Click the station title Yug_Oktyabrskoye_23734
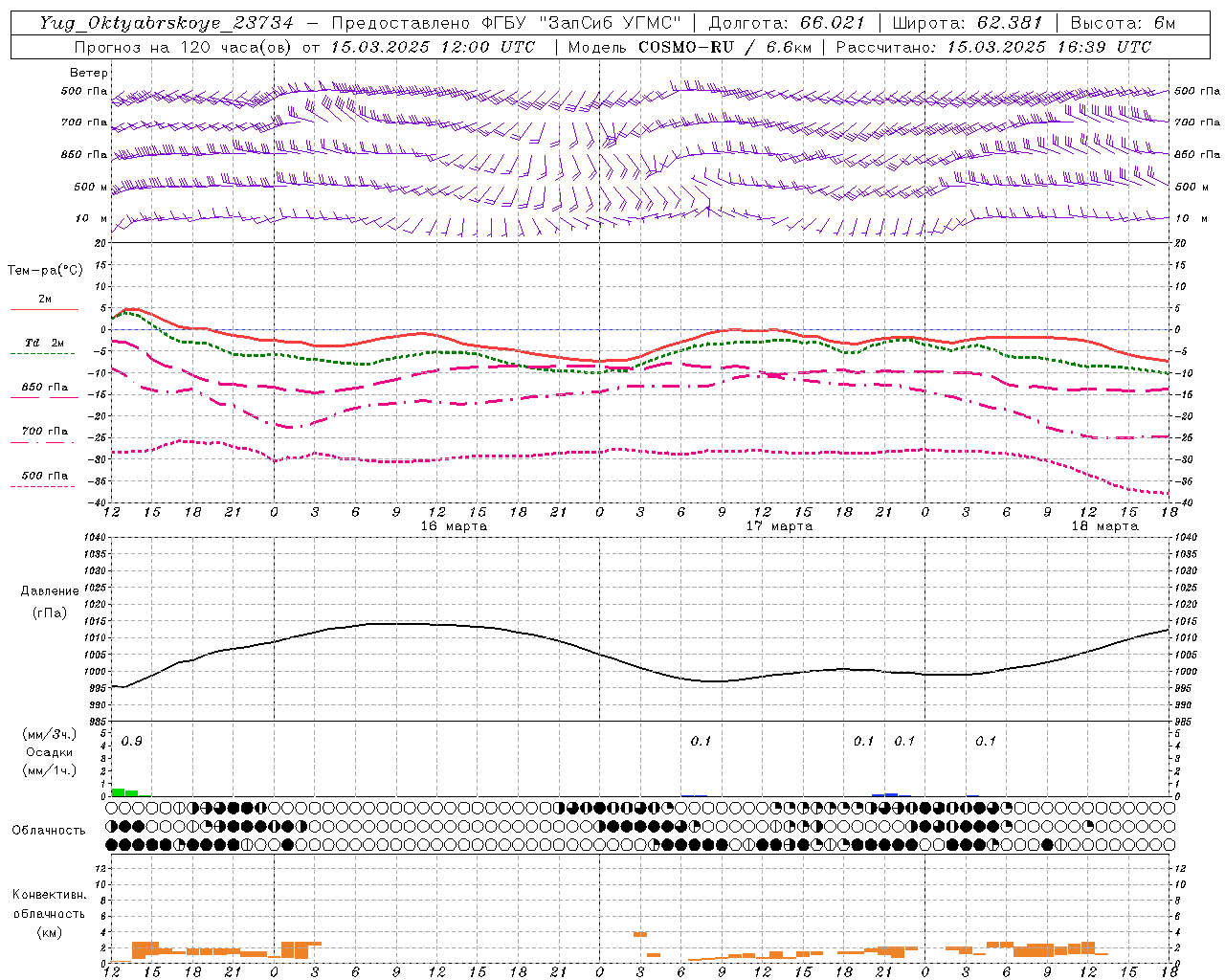 (167, 23)
